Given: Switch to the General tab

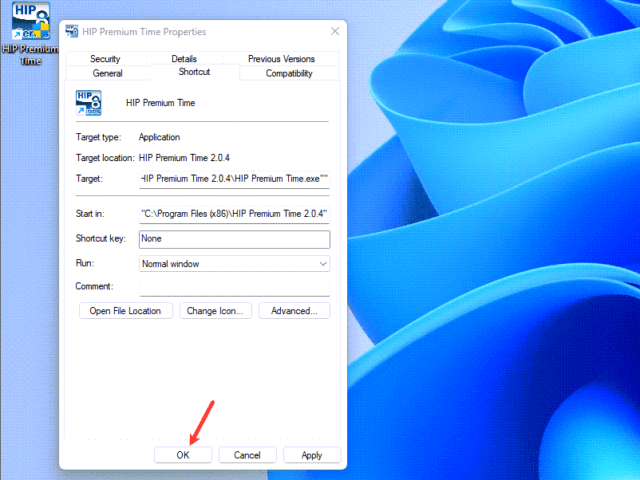Looking at the screenshot, I should tap(107, 73).
